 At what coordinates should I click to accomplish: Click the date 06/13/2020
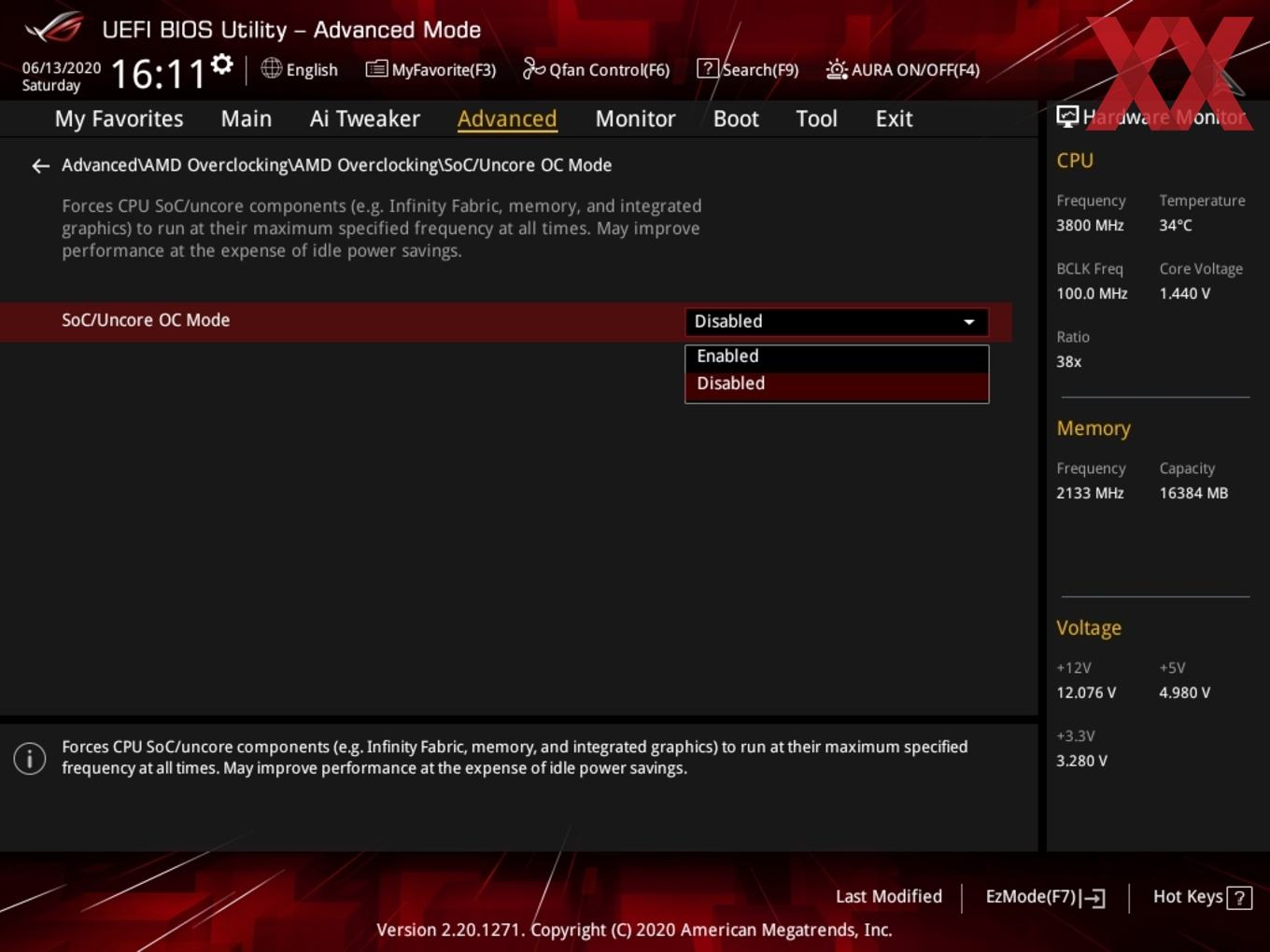[x=62, y=68]
